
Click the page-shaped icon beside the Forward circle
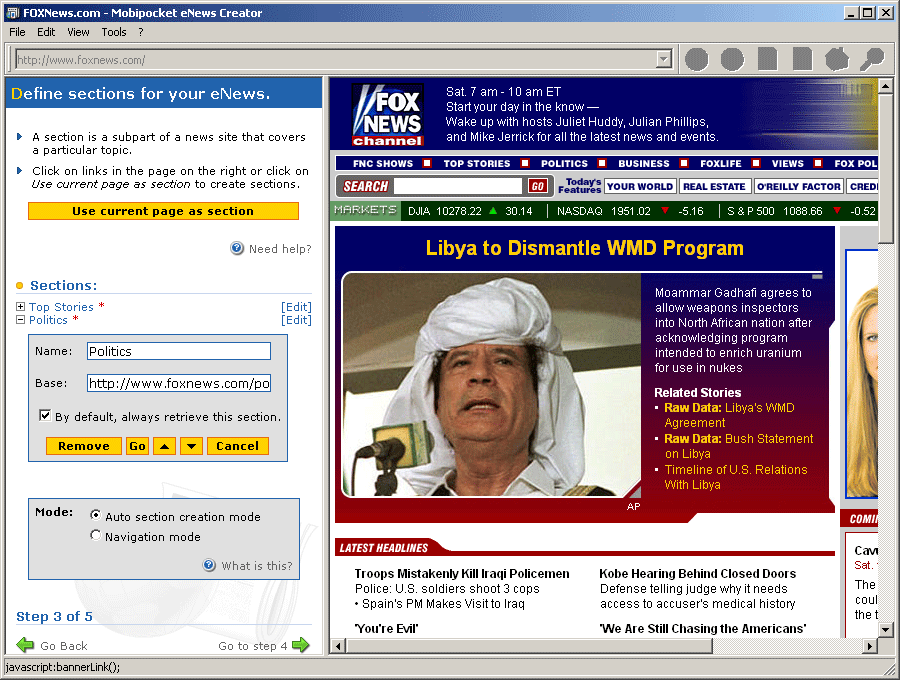(767, 59)
